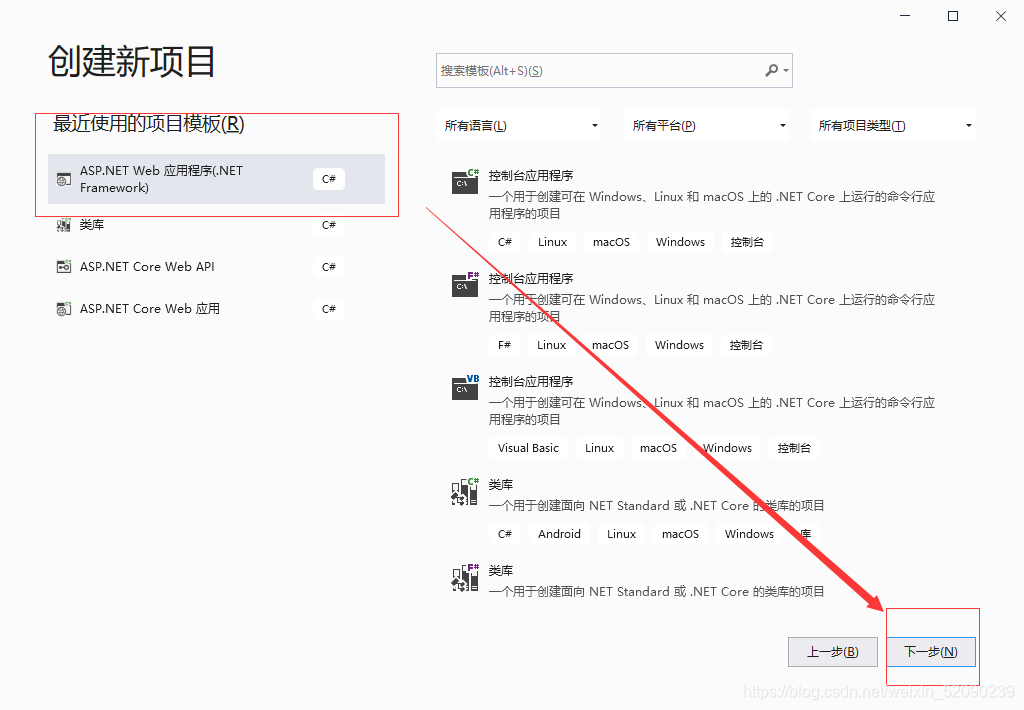
Task: Click macOS tag under F# console app
Action: (610, 345)
